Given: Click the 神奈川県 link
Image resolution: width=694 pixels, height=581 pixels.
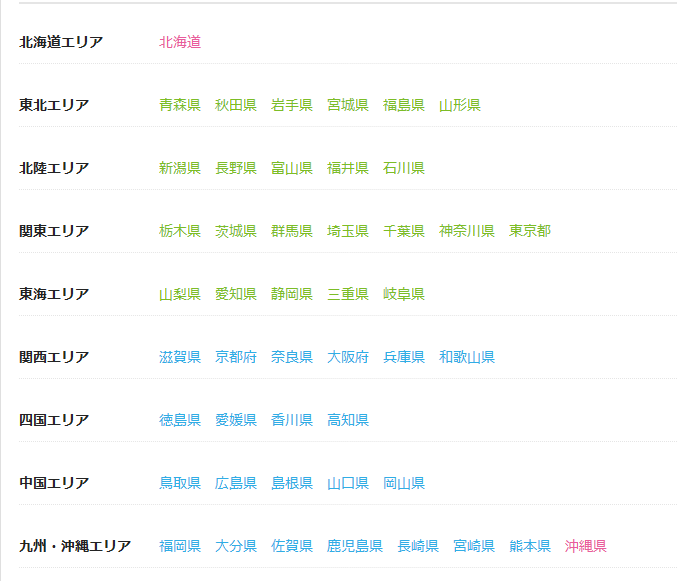Looking at the screenshot, I should click(467, 231).
